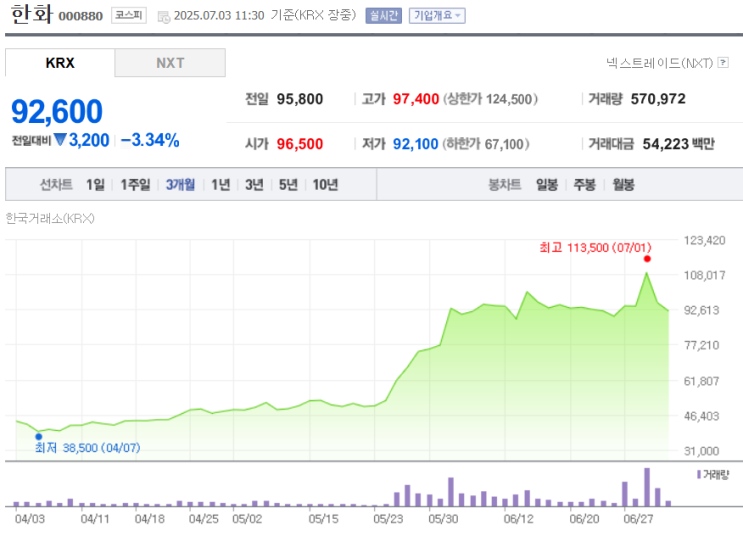This screenshot has height=536, width=743.
Task: Click the 시가 value 96,500
Action: [x=300, y=144]
